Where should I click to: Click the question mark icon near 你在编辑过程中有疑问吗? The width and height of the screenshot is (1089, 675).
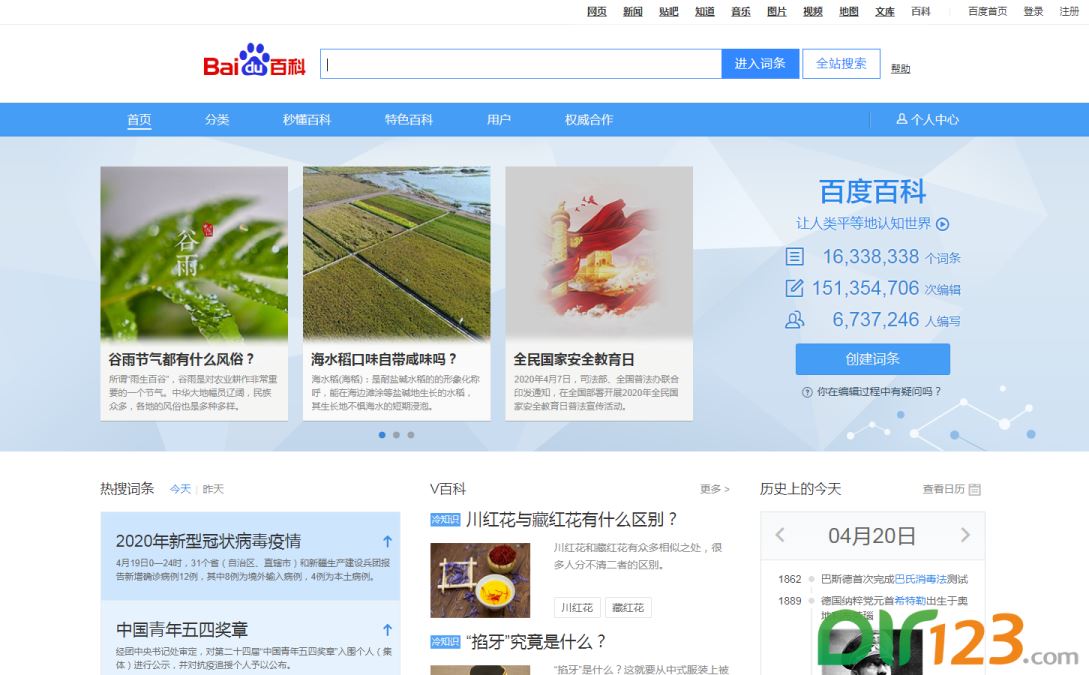click(x=807, y=392)
